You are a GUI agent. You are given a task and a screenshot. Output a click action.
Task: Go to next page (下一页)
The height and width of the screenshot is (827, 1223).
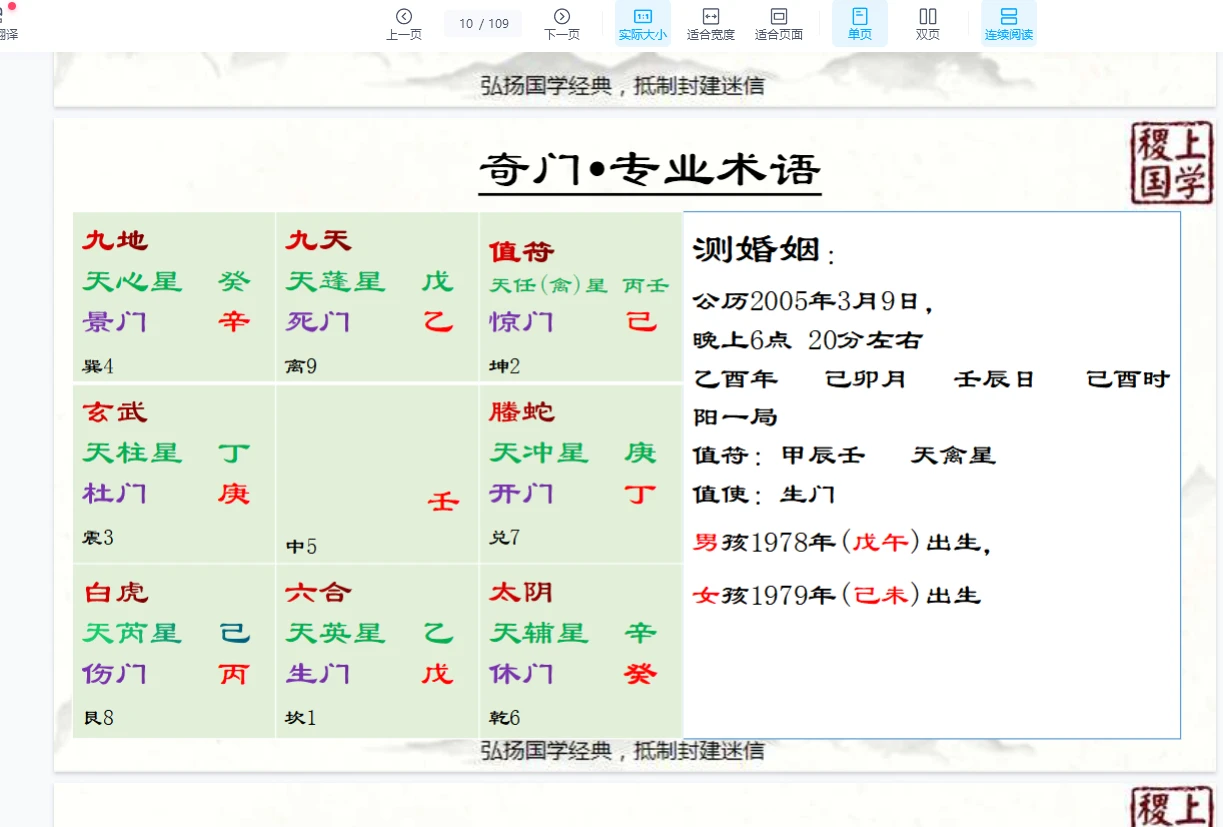pos(561,23)
